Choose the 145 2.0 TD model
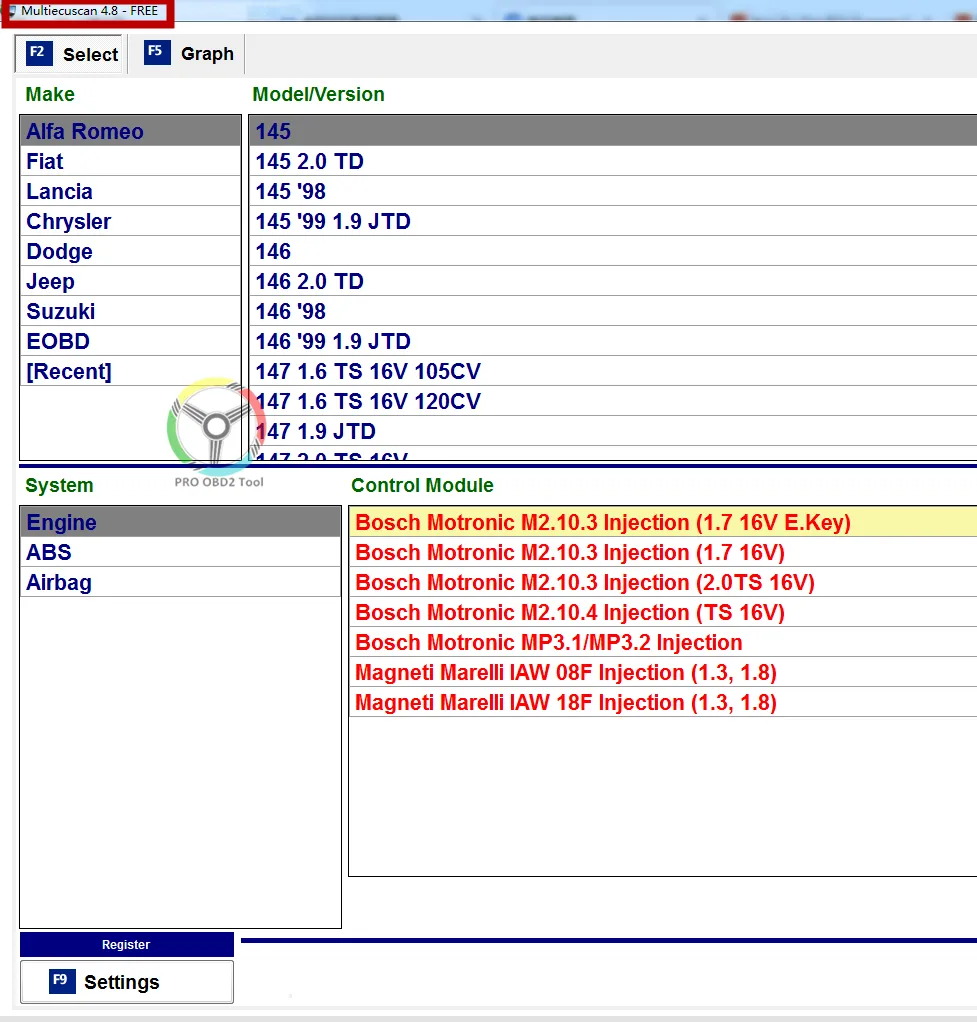 tap(613, 161)
